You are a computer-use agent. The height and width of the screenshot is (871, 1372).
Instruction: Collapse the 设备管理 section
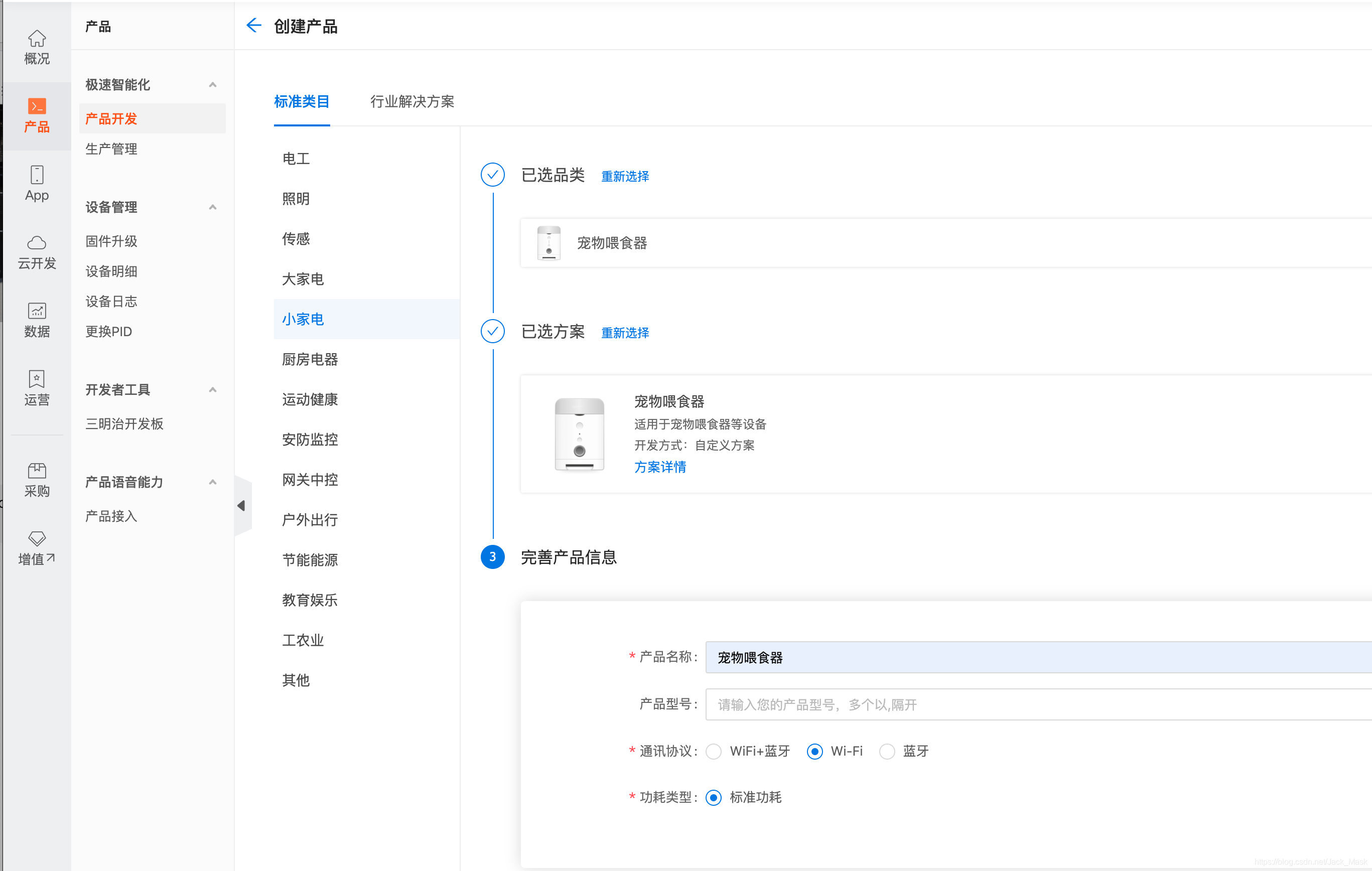coord(213,207)
